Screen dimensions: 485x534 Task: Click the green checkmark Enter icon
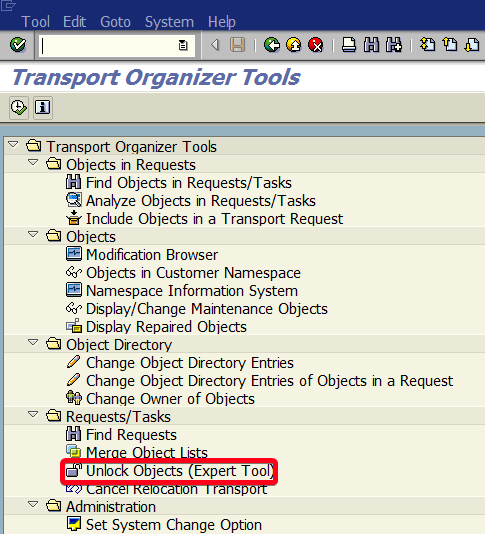pos(18,45)
